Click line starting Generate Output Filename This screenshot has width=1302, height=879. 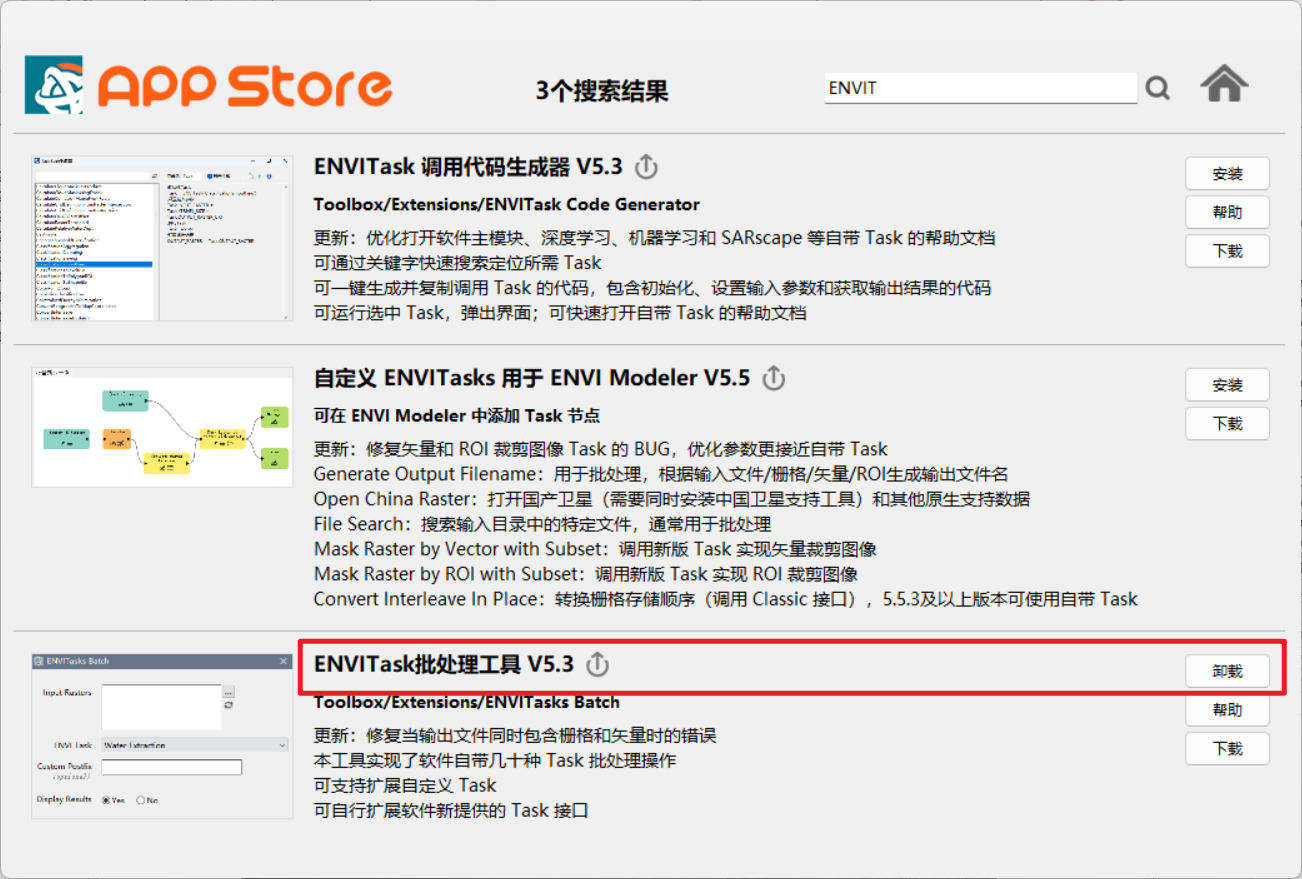[x=661, y=474]
